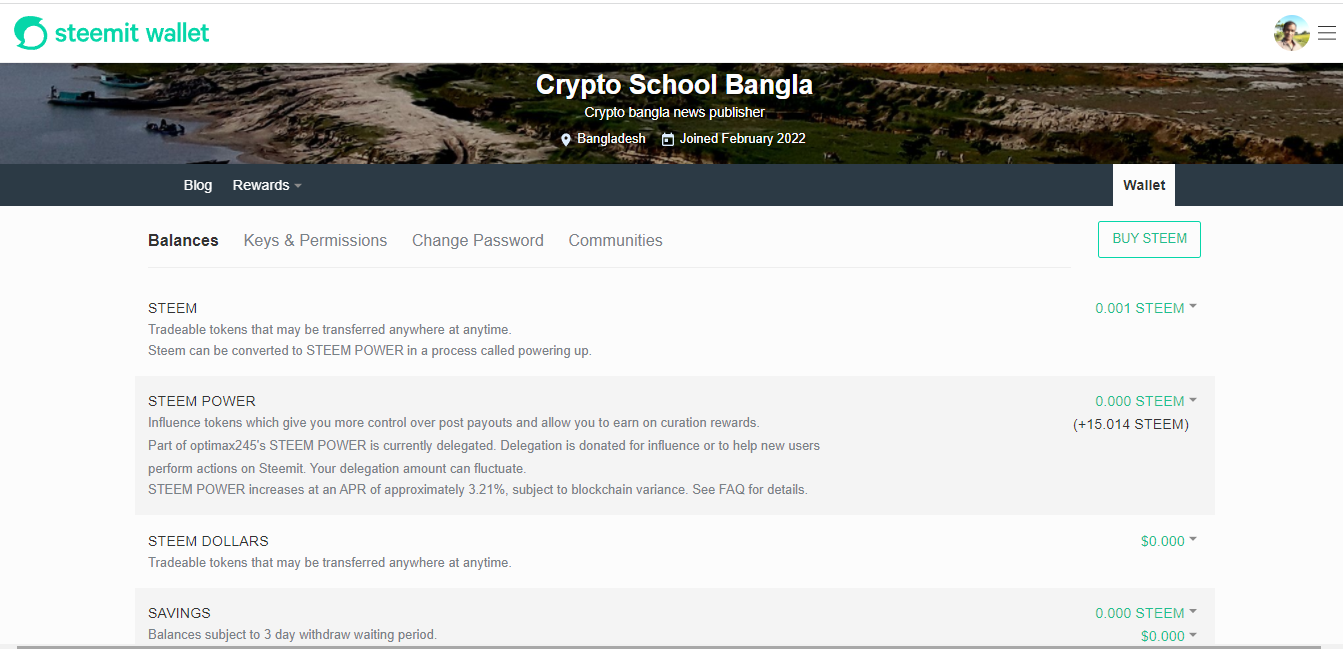Click the Joined February 2022 text
Viewport: 1343px width, 649px height.
(743, 139)
